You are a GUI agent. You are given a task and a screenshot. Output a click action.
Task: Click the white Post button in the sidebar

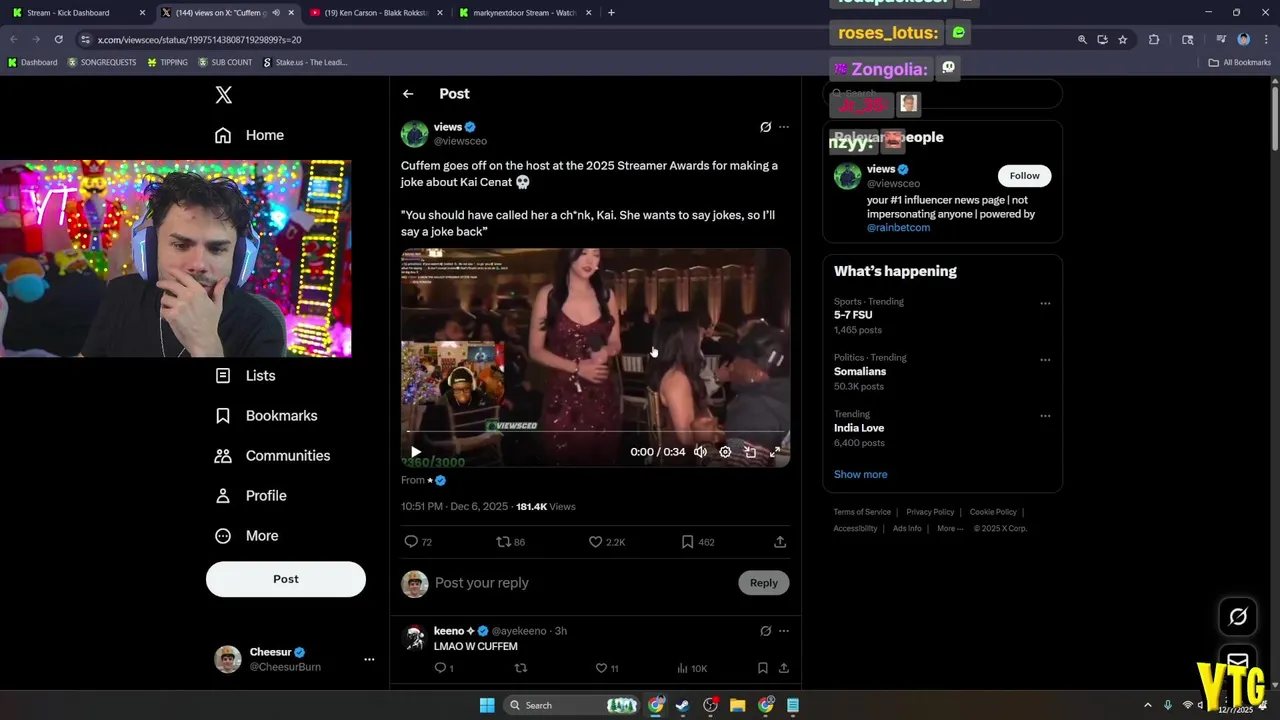(x=286, y=579)
